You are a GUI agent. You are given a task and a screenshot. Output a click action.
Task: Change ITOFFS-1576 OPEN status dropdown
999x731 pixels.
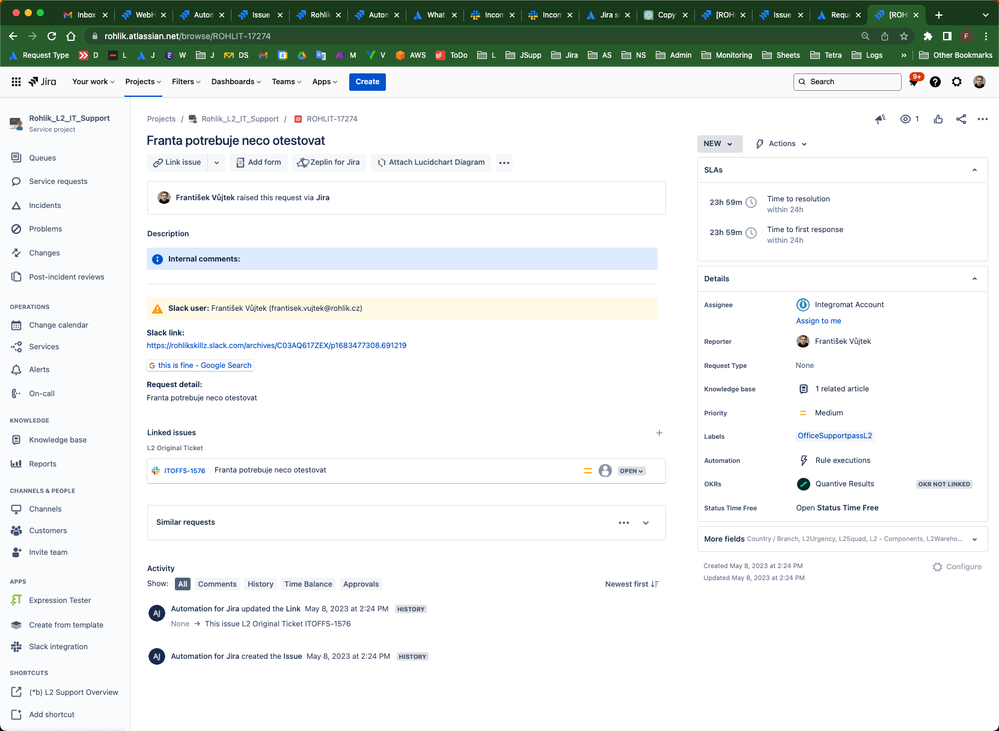[x=631, y=471]
